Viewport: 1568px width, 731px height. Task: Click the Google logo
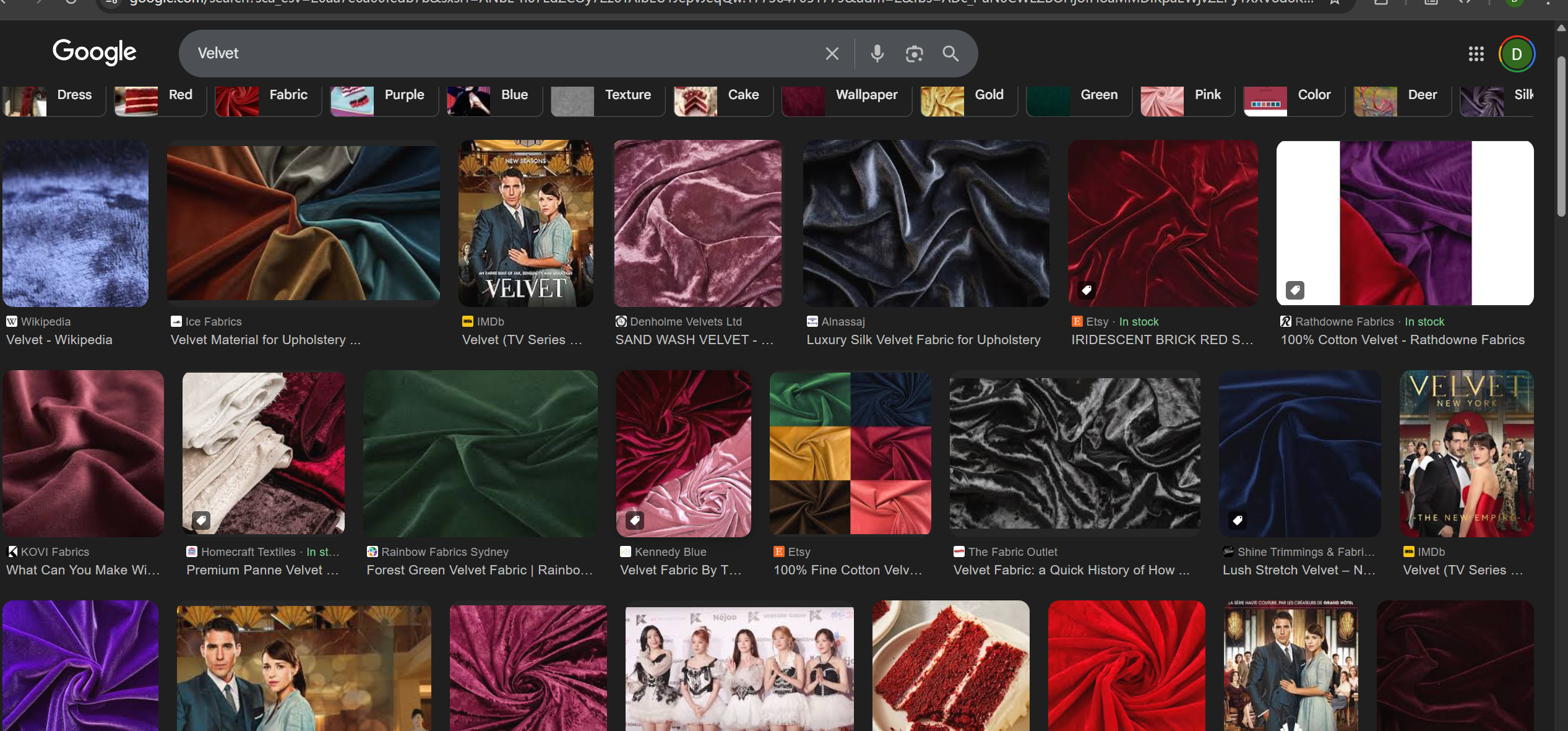click(x=94, y=52)
